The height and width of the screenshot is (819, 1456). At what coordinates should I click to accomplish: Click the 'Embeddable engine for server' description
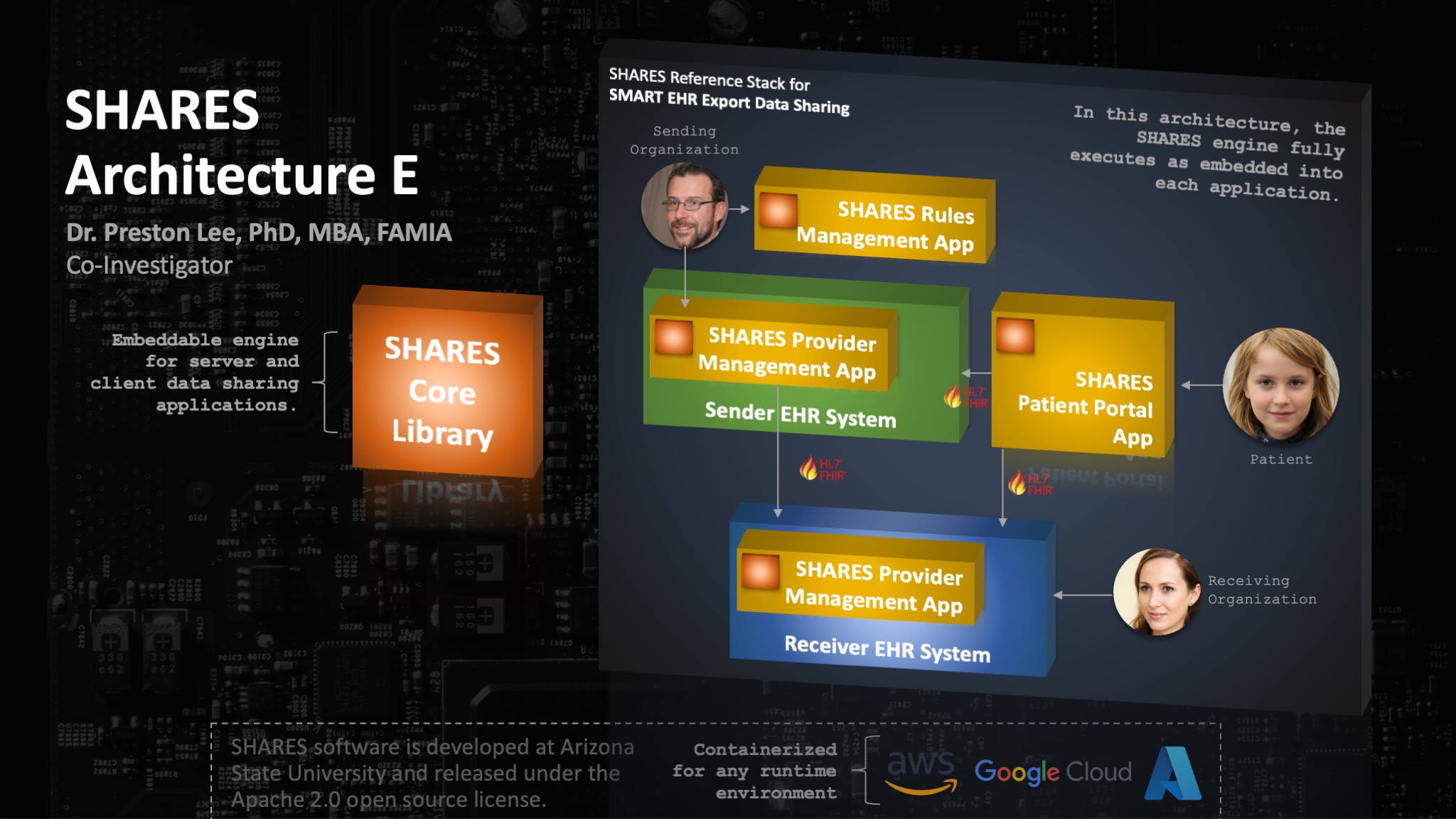[195, 372]
